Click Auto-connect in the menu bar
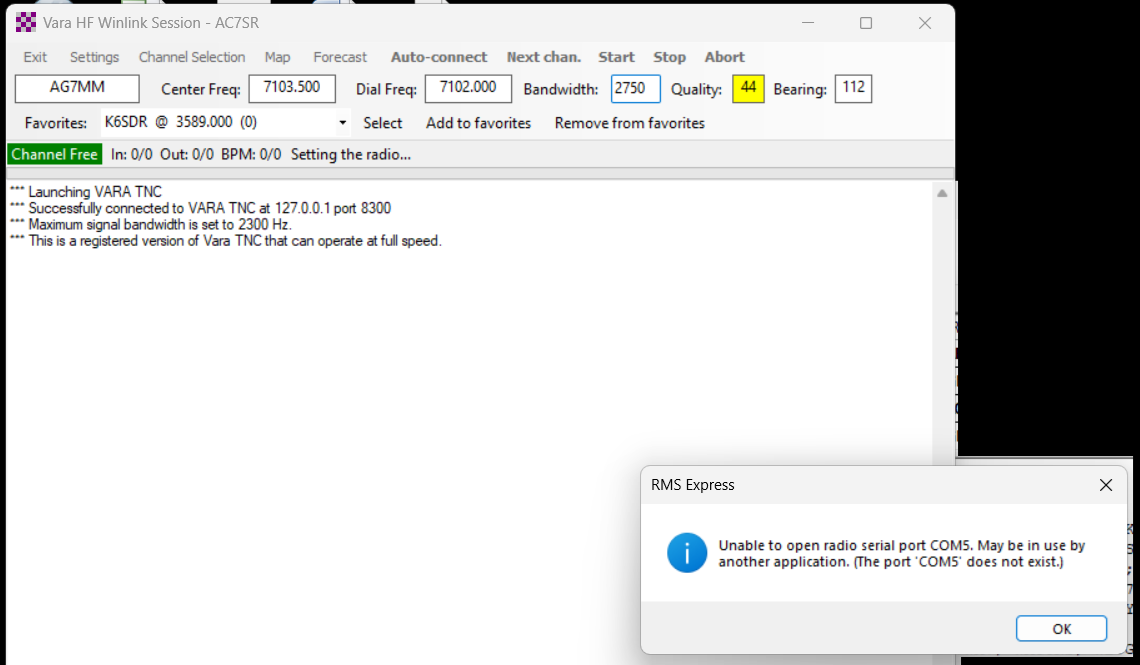The height and width of the screenshot is (665, 1140). [x=439, y=57]
